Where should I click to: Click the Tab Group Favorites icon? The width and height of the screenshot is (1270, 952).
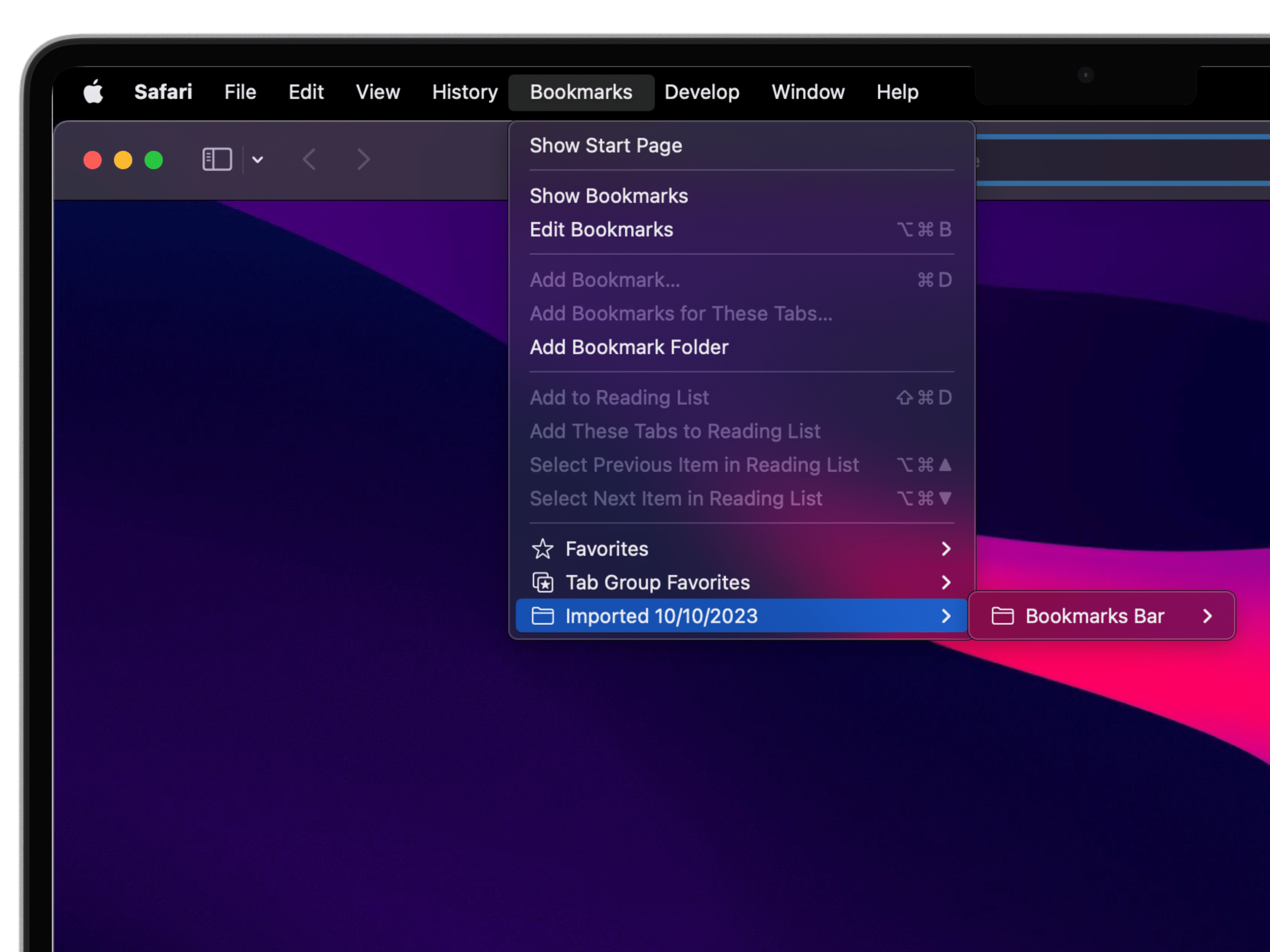[x=543, y=583]
